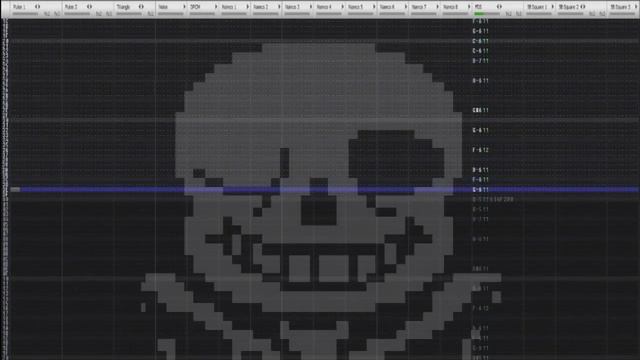Select the C#6 11 note cell
The height and width of the screenshot is (360, 640).
(x=480, y=110)
